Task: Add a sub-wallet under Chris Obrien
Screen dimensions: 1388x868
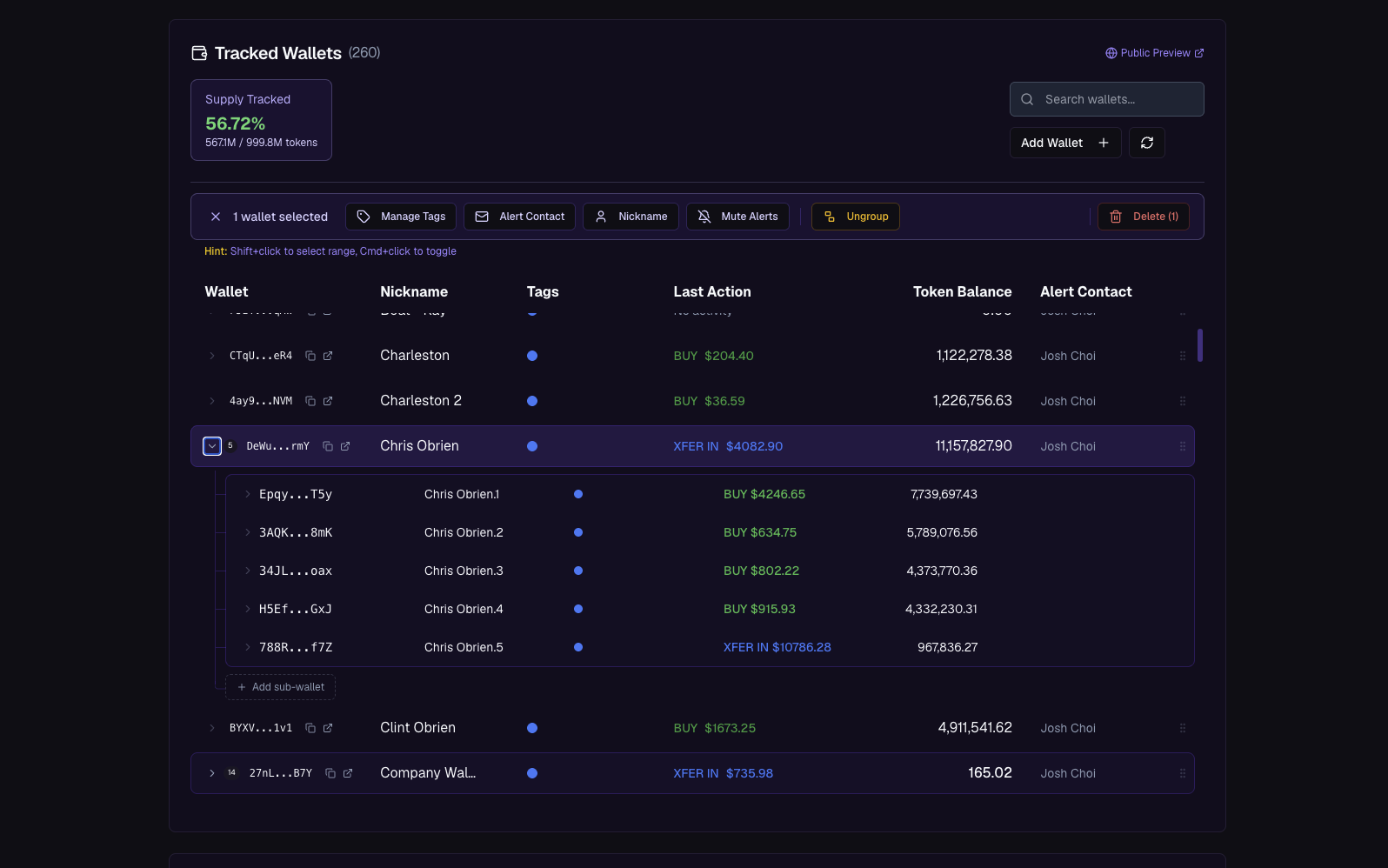Action: (x=280, y=687)
